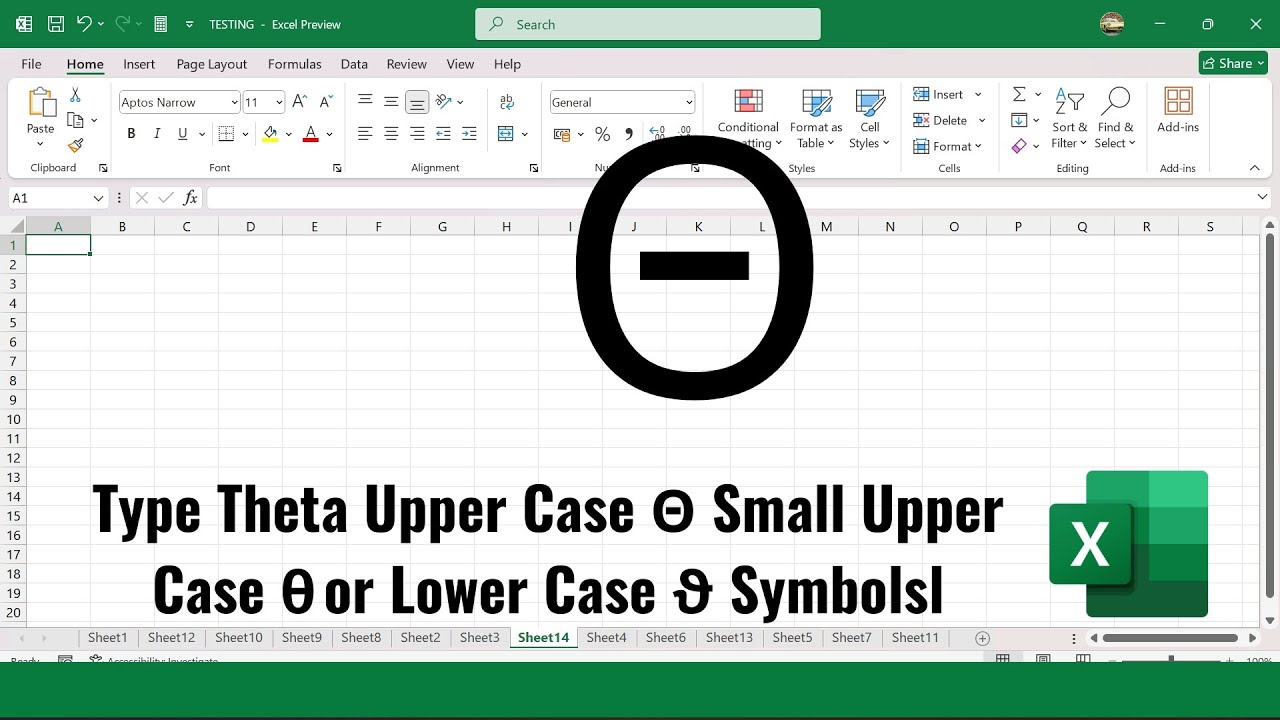This screenshot has height=720, width=1280.
Task: Click the Share button
Action: click(1233, 63)
